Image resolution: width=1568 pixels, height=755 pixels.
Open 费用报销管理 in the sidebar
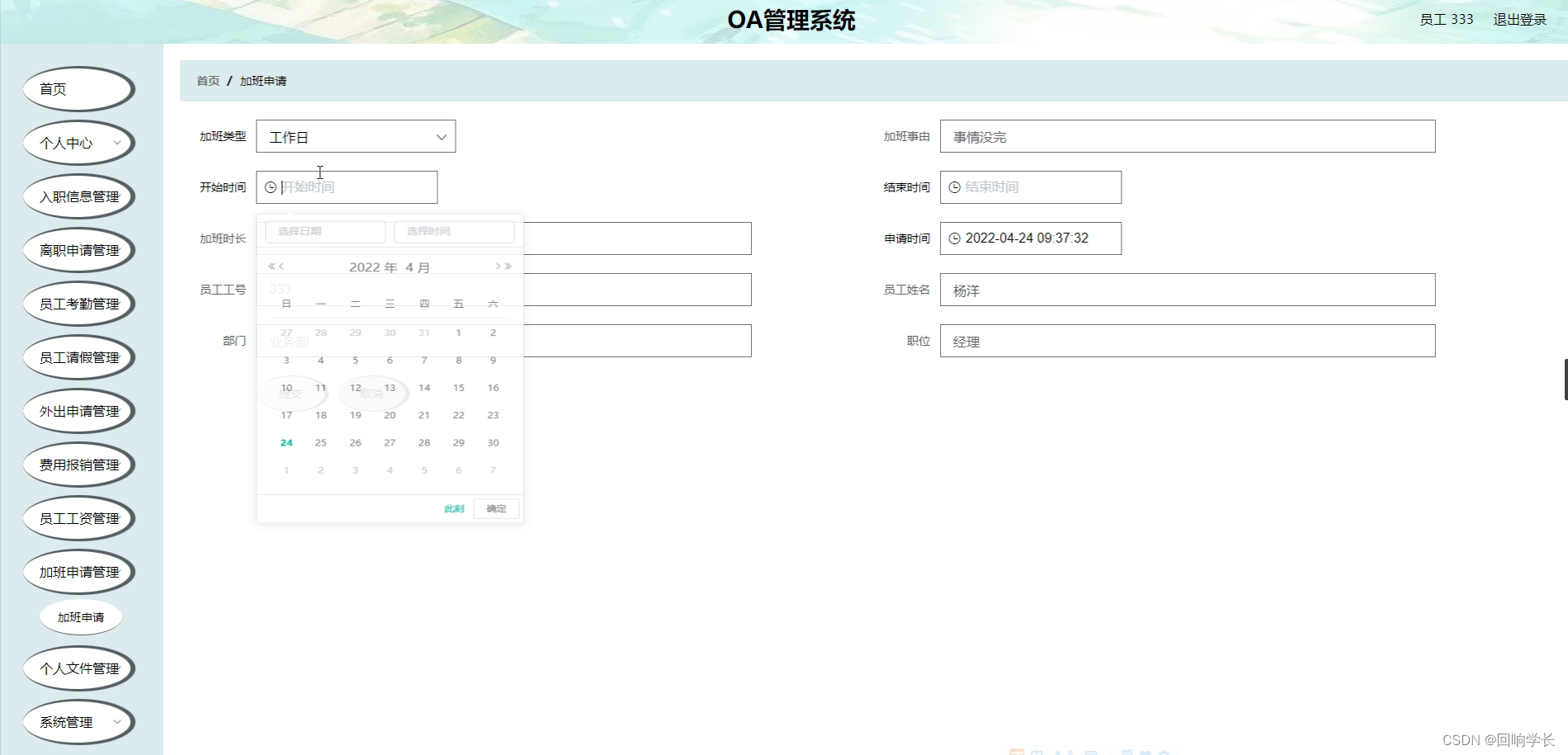coord(78,464)
